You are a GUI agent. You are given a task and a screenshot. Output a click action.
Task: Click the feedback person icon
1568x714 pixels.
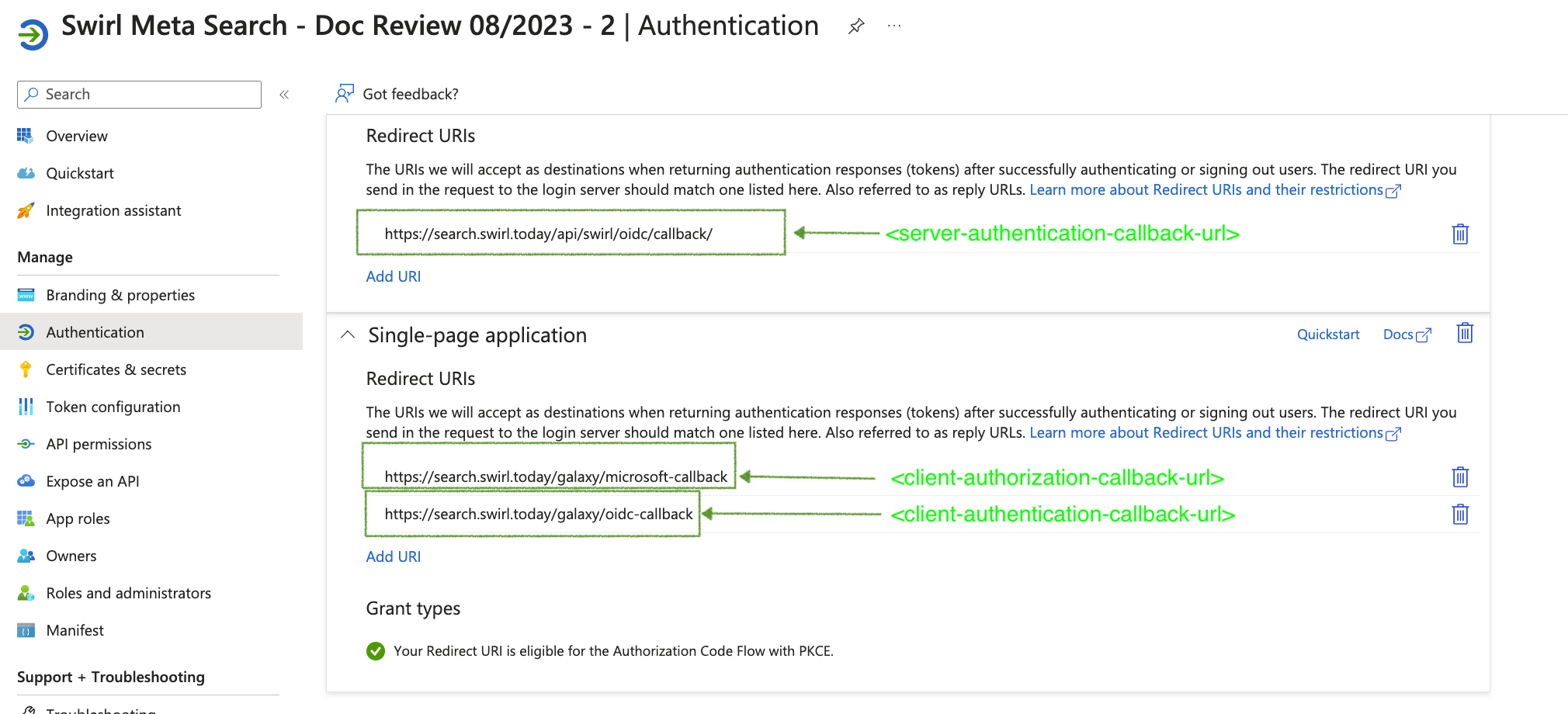point(345,94)
